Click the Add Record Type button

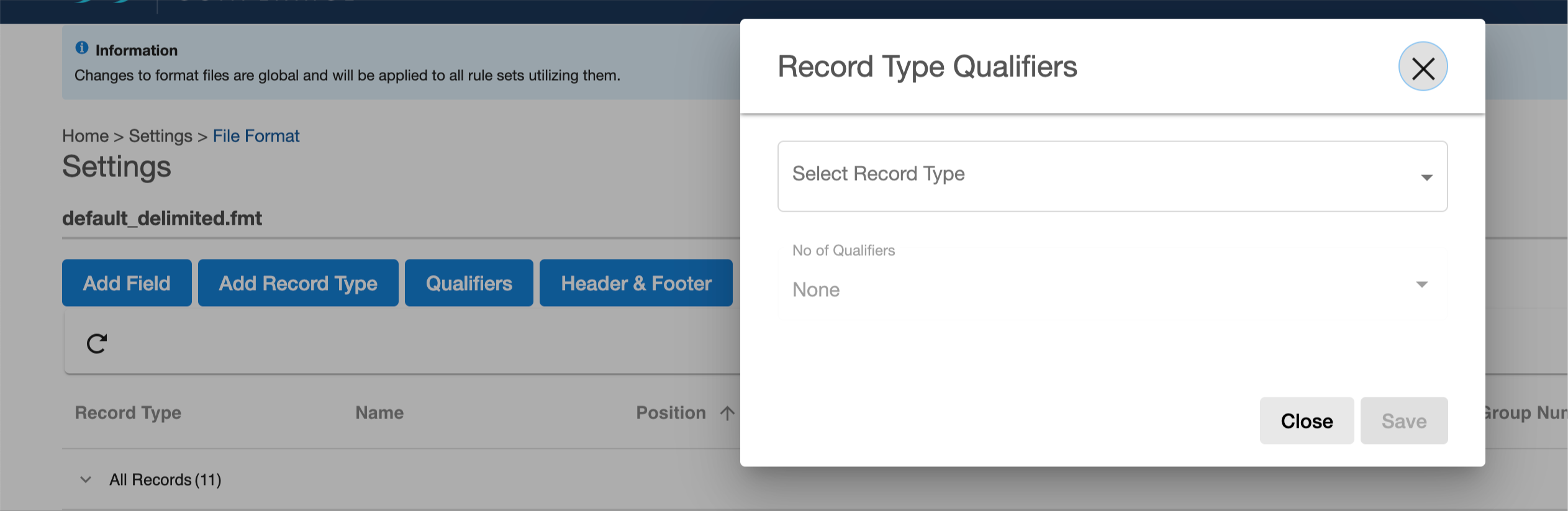point(298,283)
